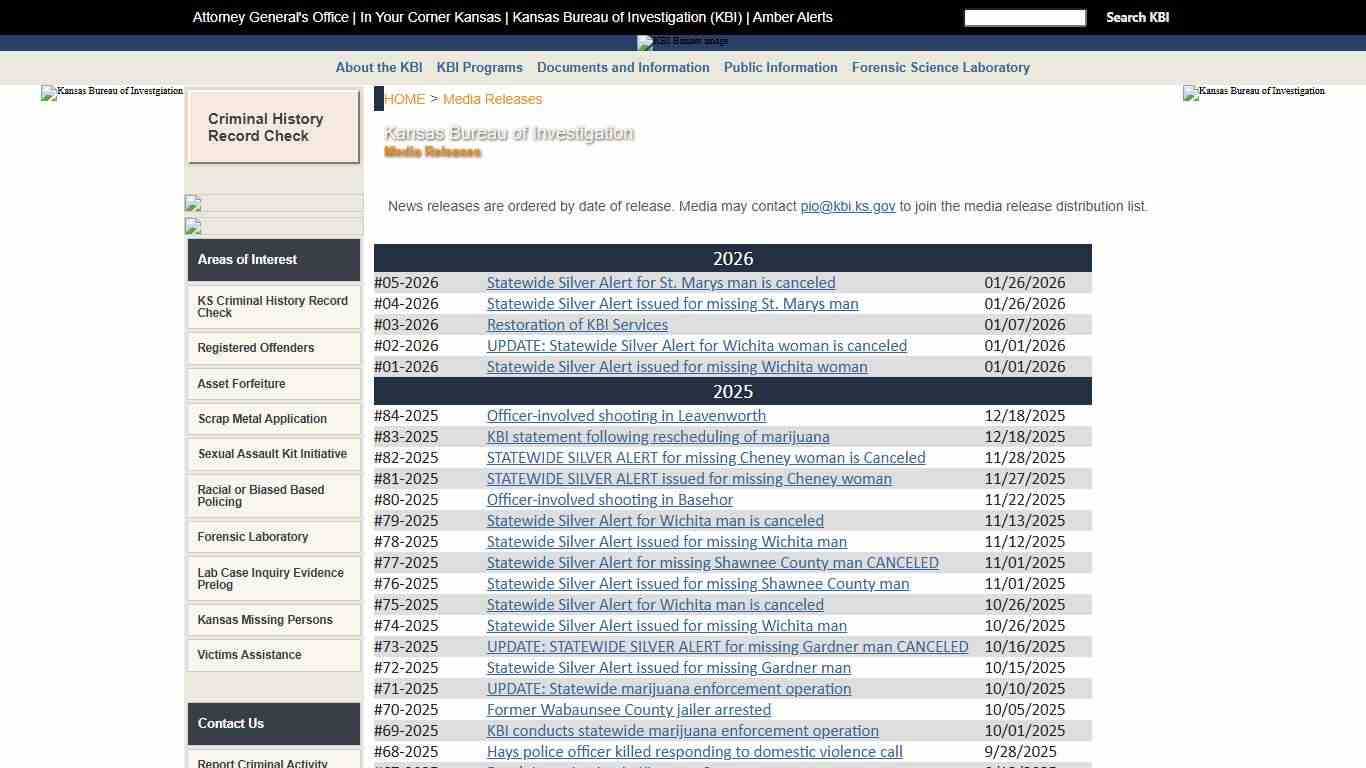The width and height of the screenshot is (1366, 768).
Task: Open the About the KBI menu
Action: (x=378, y=67)
